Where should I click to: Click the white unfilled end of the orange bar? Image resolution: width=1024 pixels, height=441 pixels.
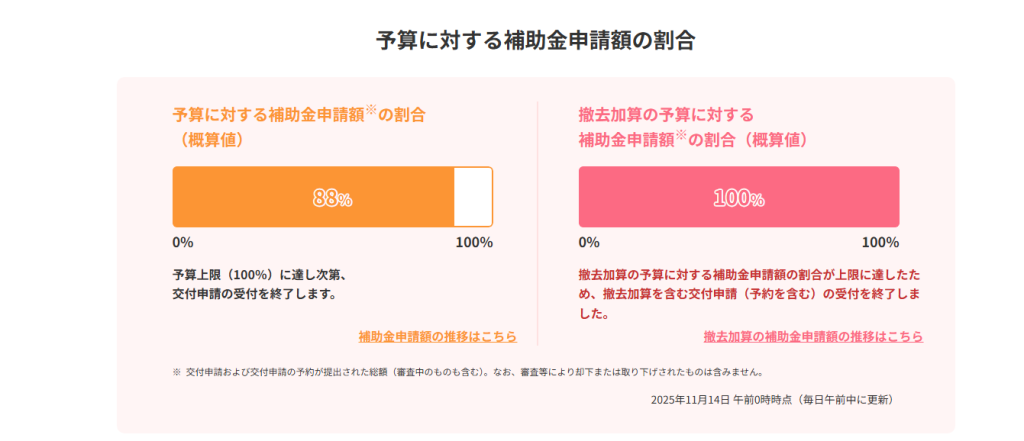click(x=473, y=197)
